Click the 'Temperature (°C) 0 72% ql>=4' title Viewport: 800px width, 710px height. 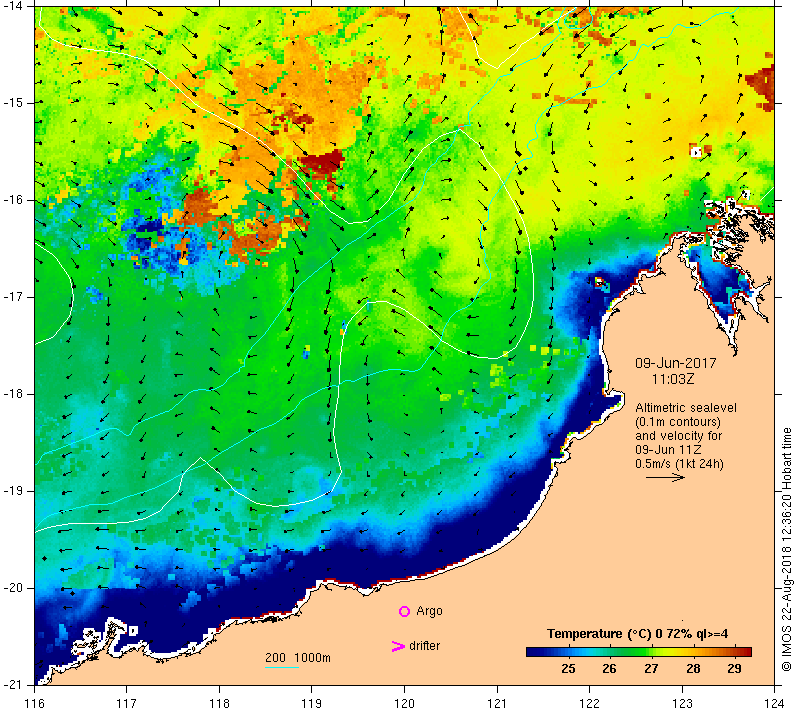637,634
